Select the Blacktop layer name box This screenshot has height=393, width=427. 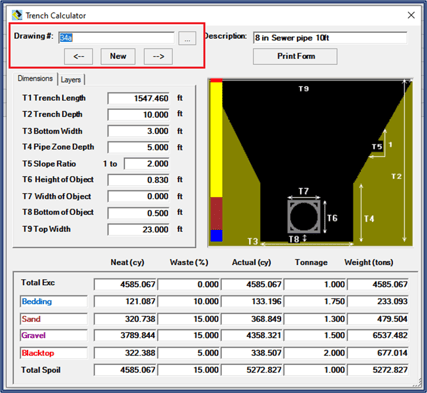(54, 353)
